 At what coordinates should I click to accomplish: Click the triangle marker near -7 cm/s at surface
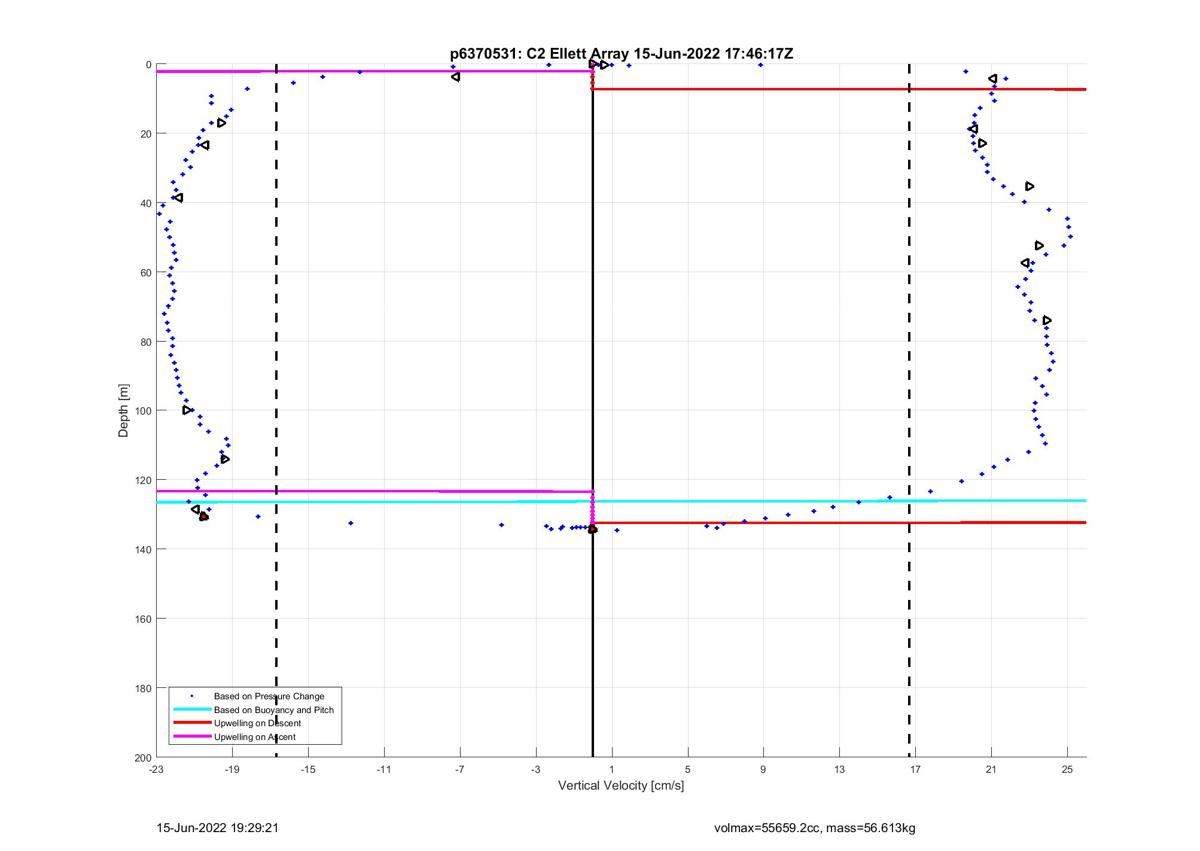455,77
